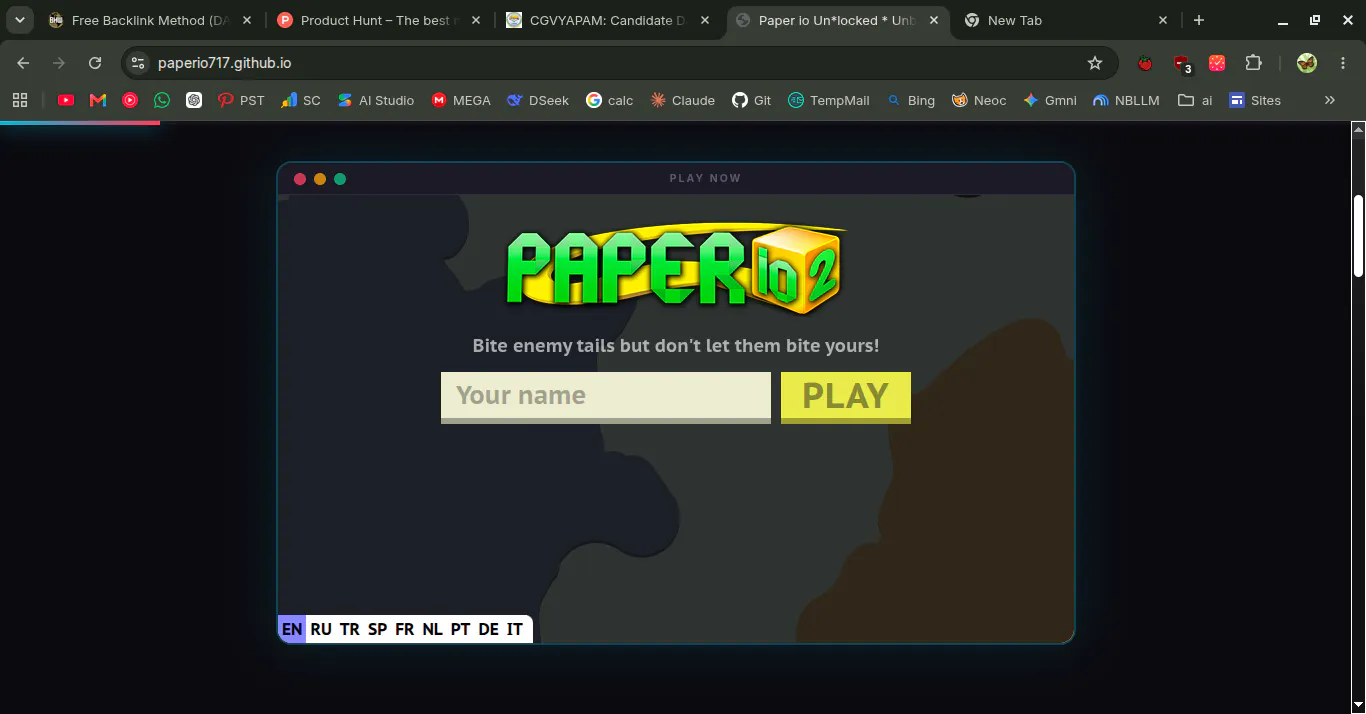Open the Extensions puzzle menu

[1253, 63]
